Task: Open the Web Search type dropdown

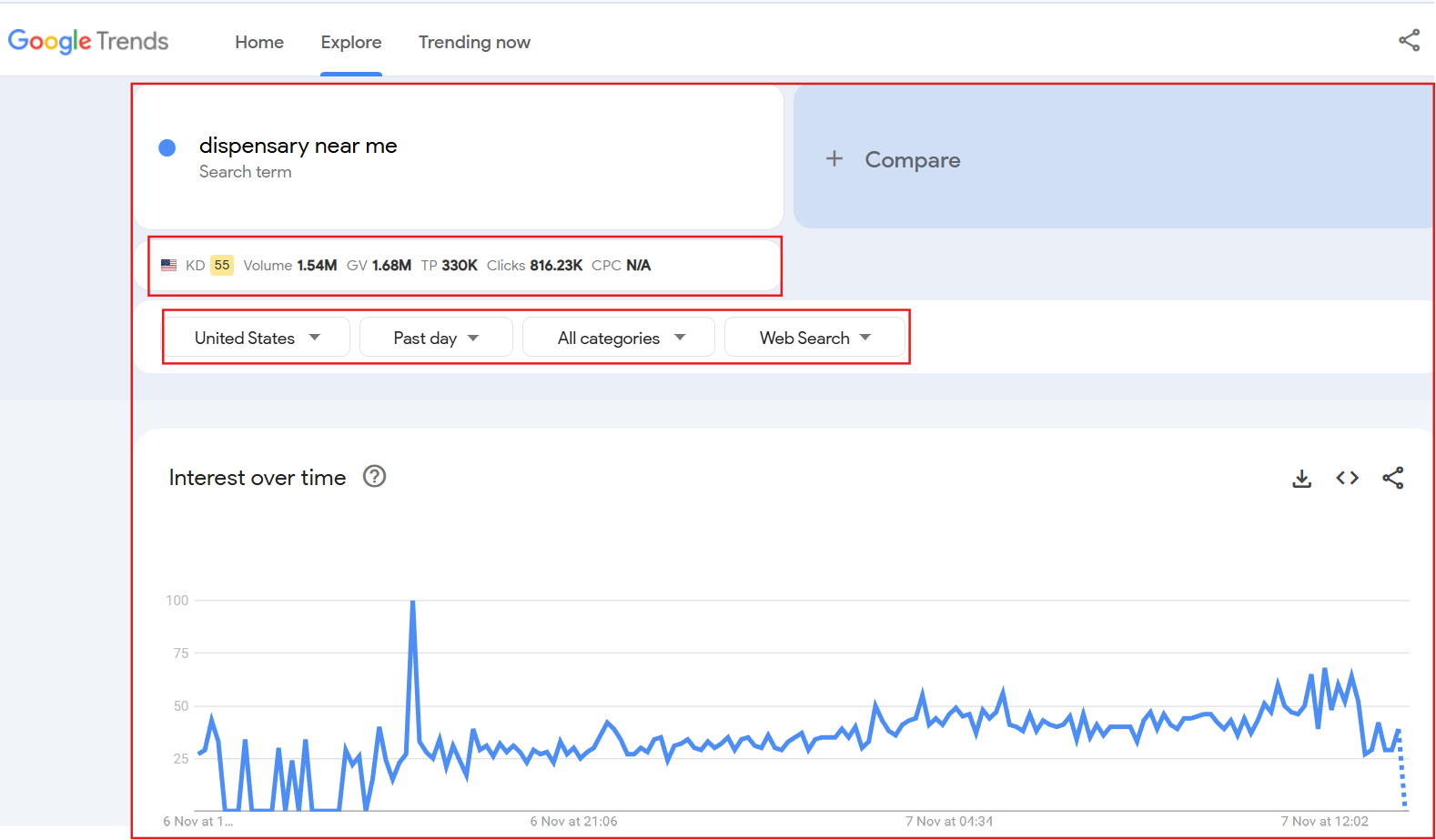Action: (814, 338)
